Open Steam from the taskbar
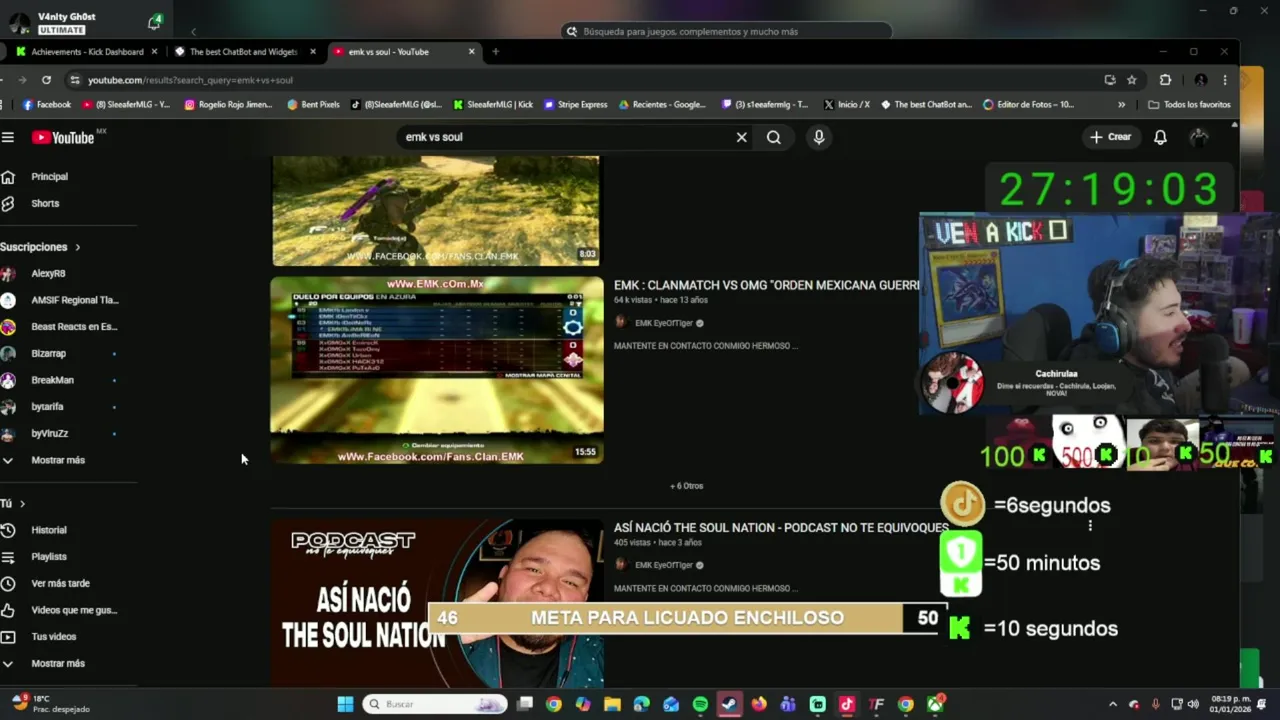Screen dimensions: 1280x720 (730, 704)
